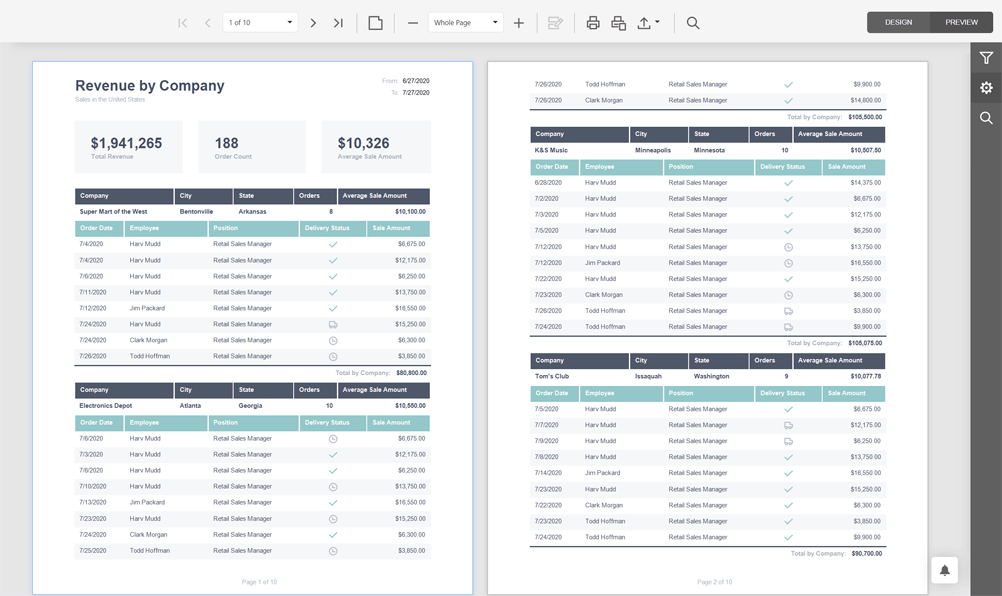Open the Export To dropdown
The height and width of the screenshot is (596, 1002).
(649, 23)
